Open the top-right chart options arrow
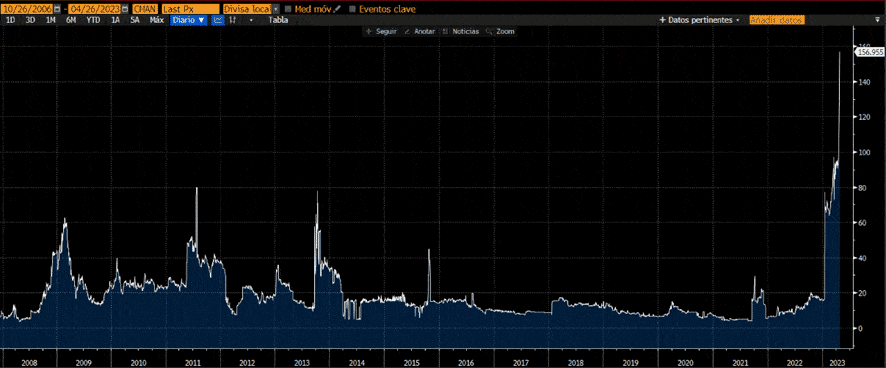This screenshot has width=886, height=368. [878, 19]
